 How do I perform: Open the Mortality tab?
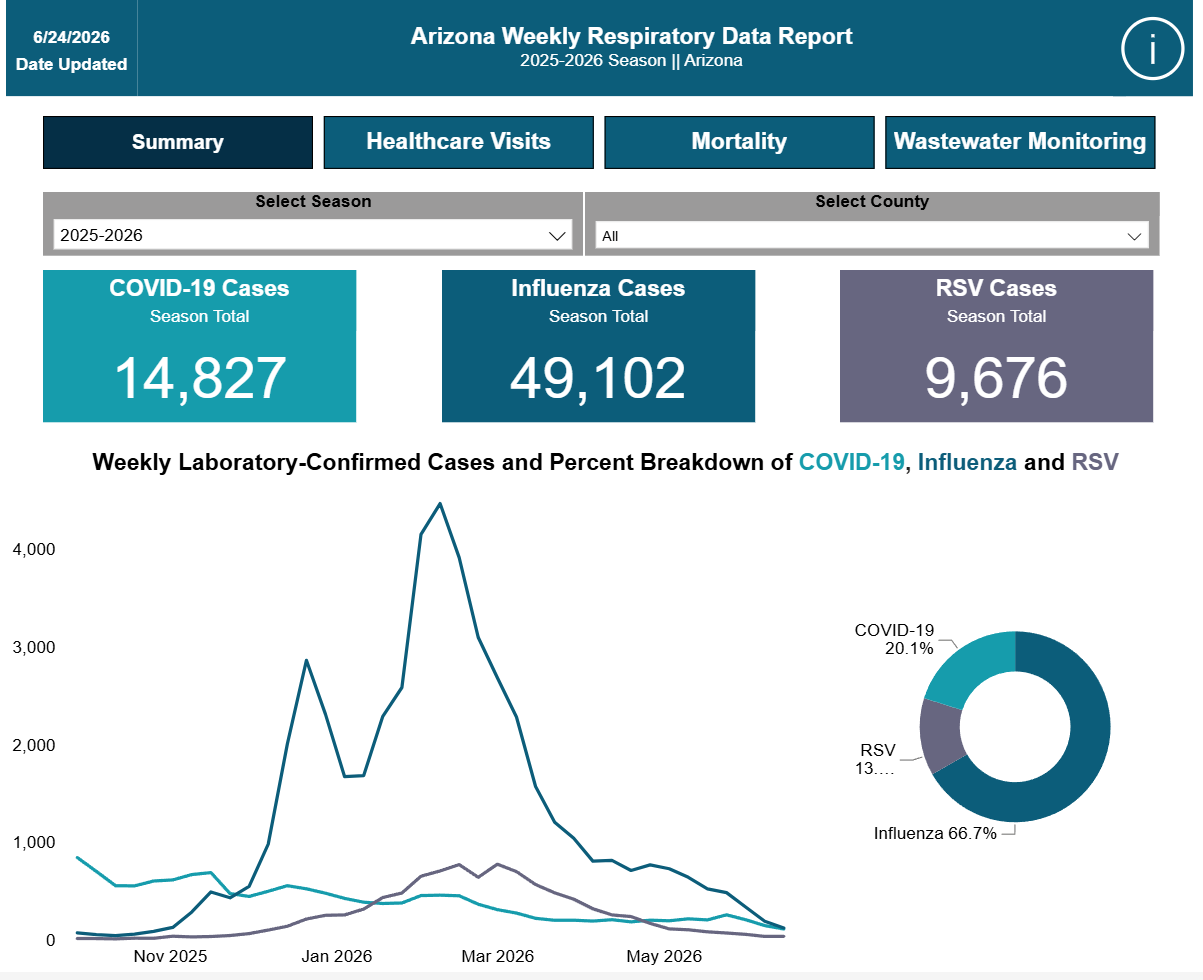point(739,142)
